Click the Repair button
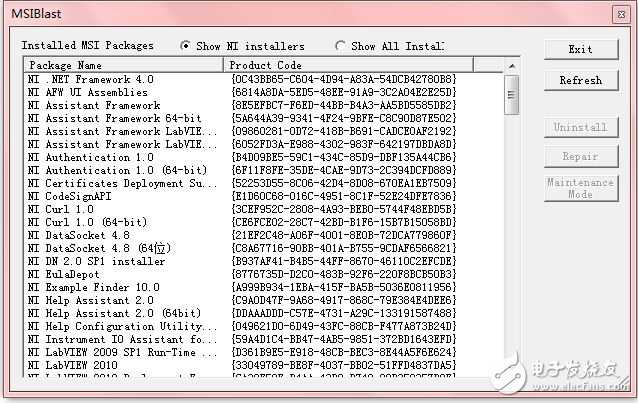 click(581, 156)
